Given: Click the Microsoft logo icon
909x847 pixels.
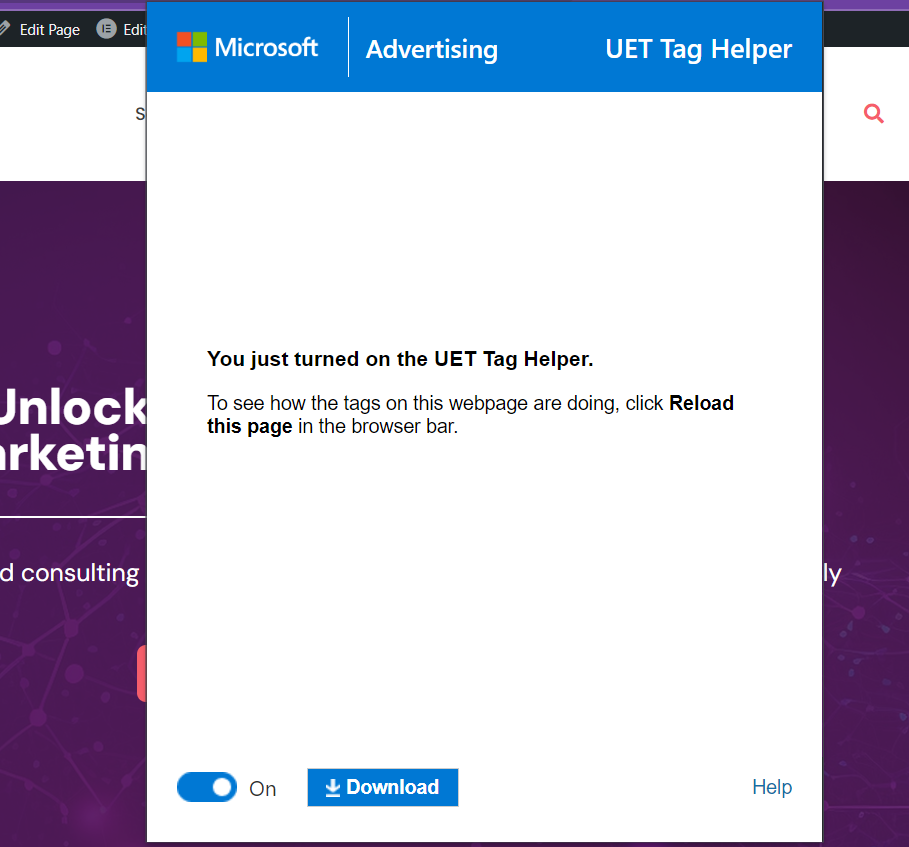Looking at the screenshot, I should [192, 47].
